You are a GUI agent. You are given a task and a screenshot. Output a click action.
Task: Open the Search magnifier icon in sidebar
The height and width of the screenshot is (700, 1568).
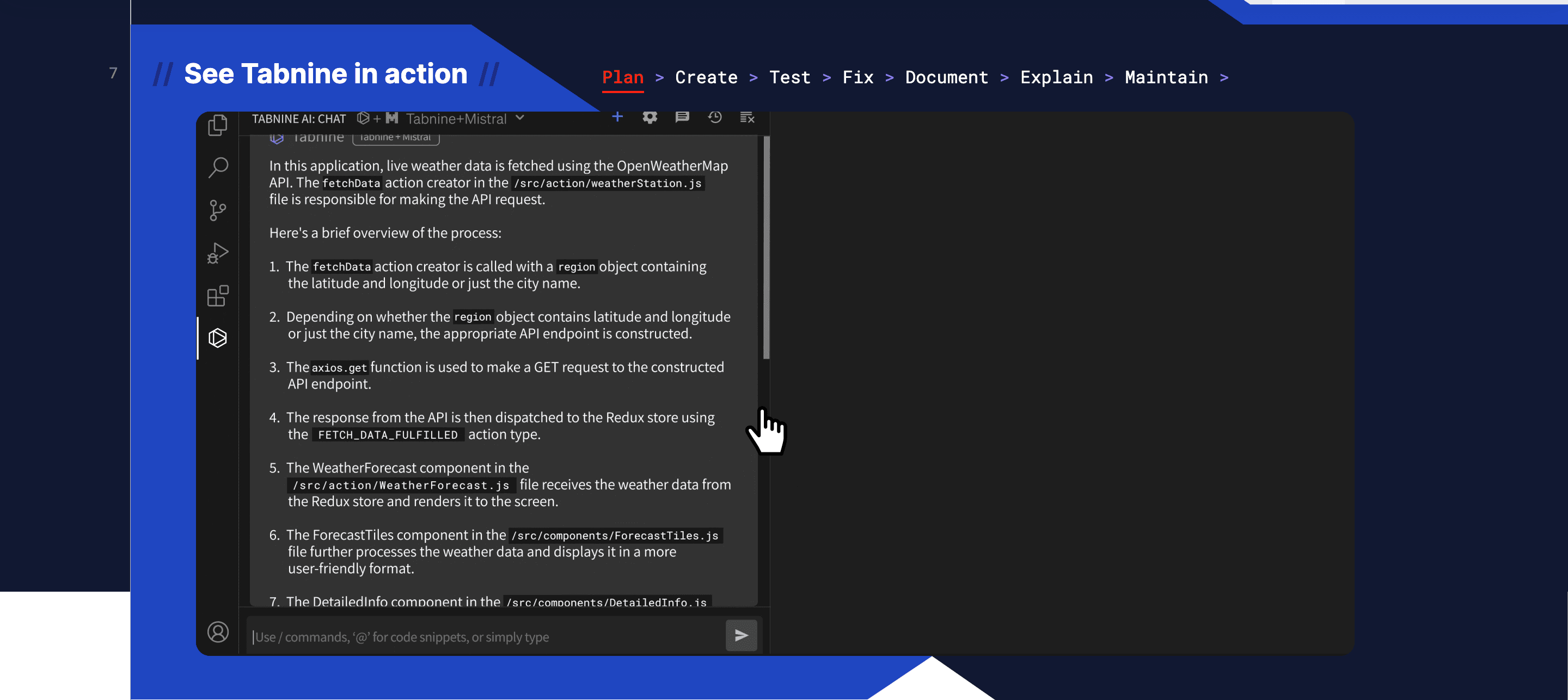217,168
